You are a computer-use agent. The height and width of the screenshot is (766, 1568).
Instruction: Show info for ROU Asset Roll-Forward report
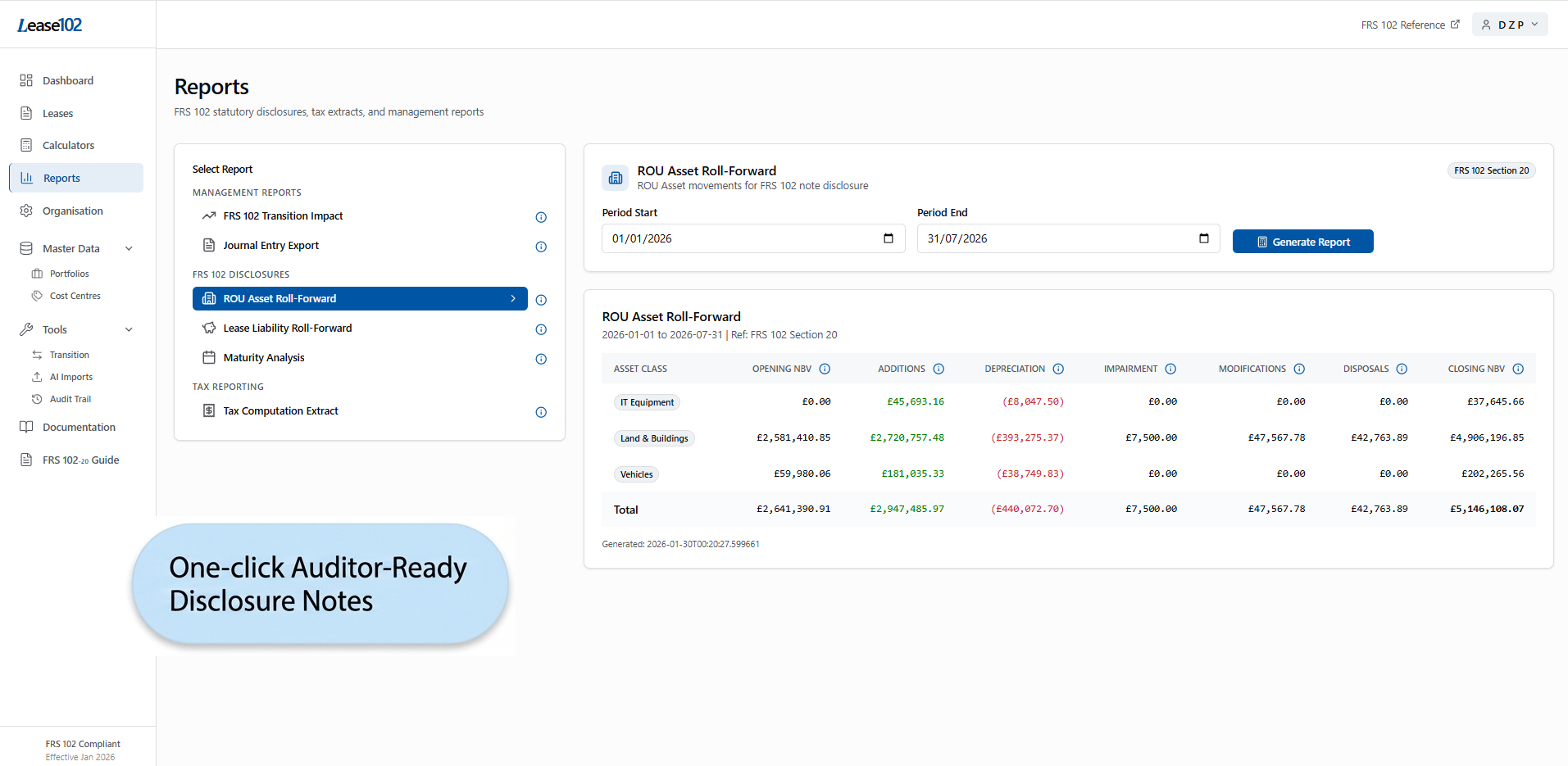[x=541, y=300]
